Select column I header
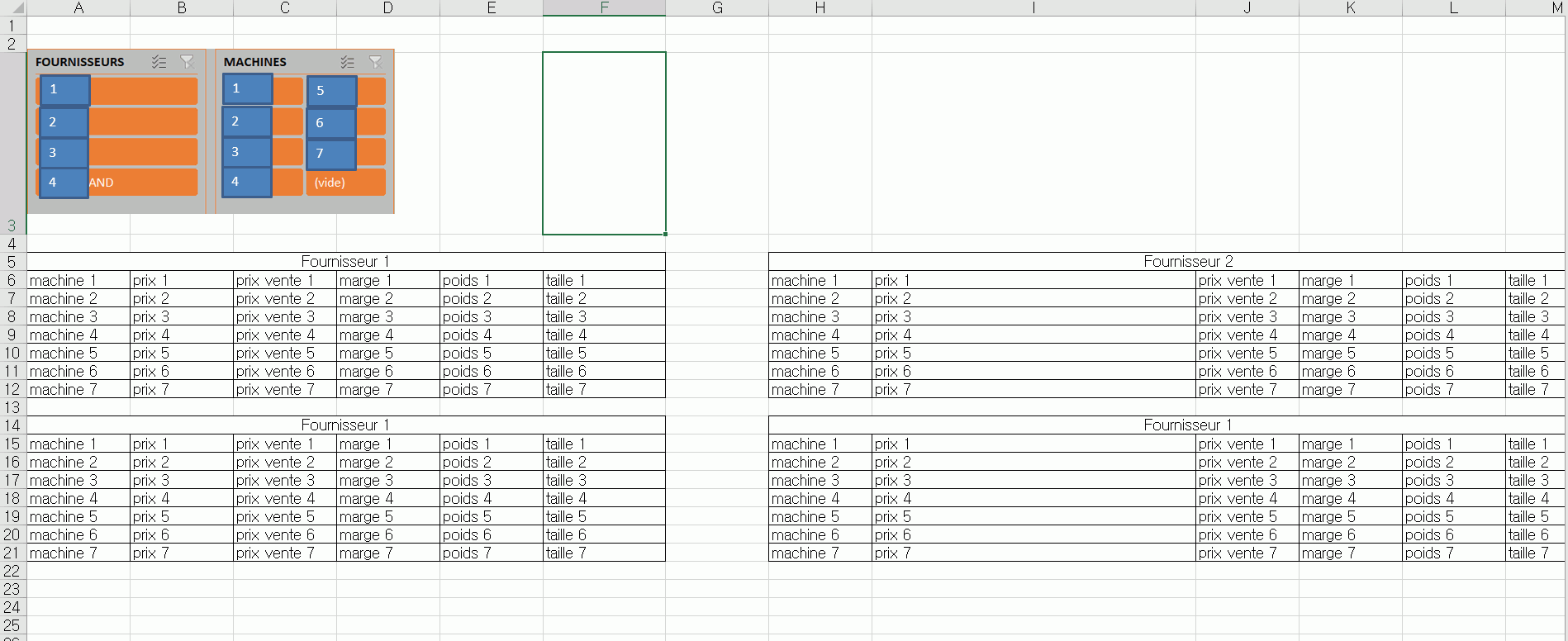Viewport: 1568px width, 641px height. (x=1033, y=7)
